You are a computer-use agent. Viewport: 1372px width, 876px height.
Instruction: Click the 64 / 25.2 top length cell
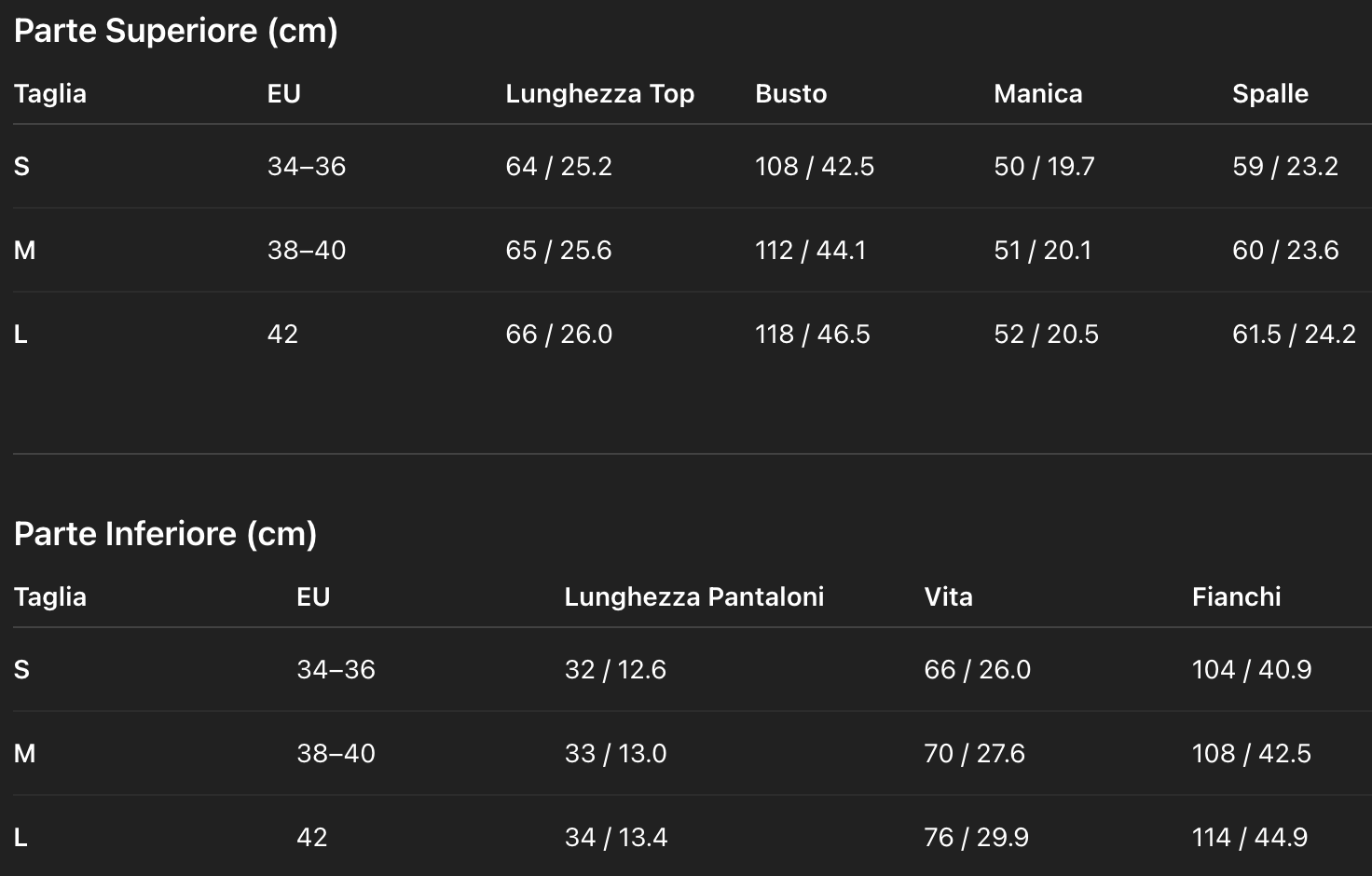click(558, 167)
